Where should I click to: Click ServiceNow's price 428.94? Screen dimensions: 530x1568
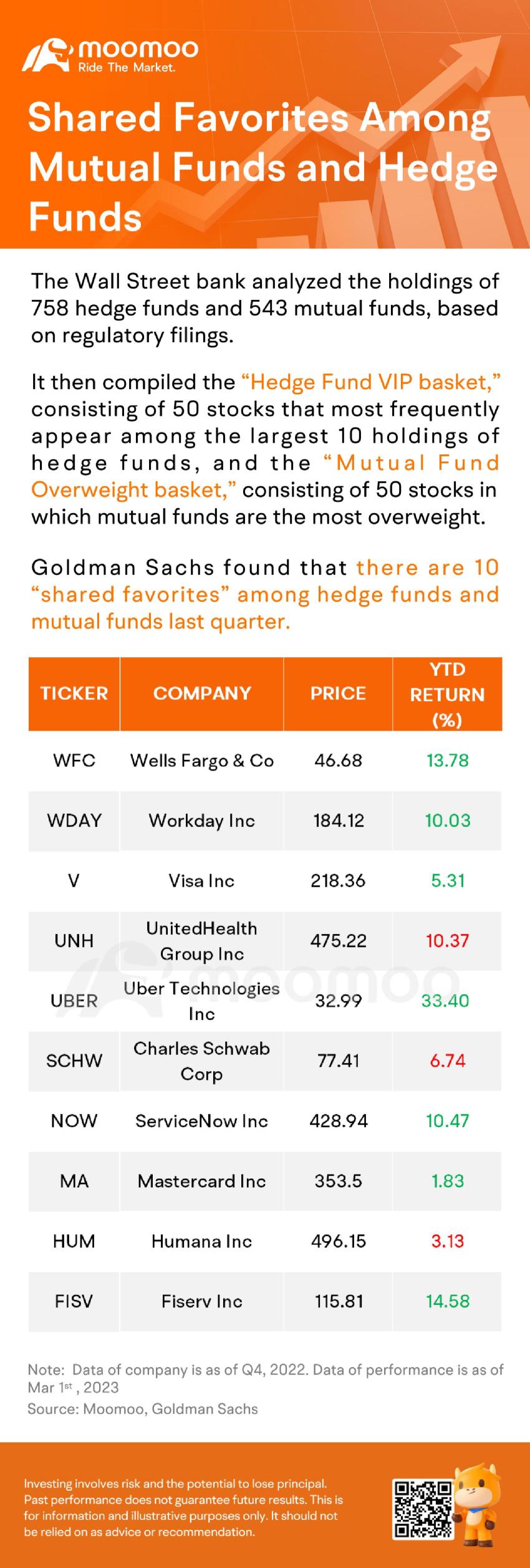click(x=338, y=1121)
